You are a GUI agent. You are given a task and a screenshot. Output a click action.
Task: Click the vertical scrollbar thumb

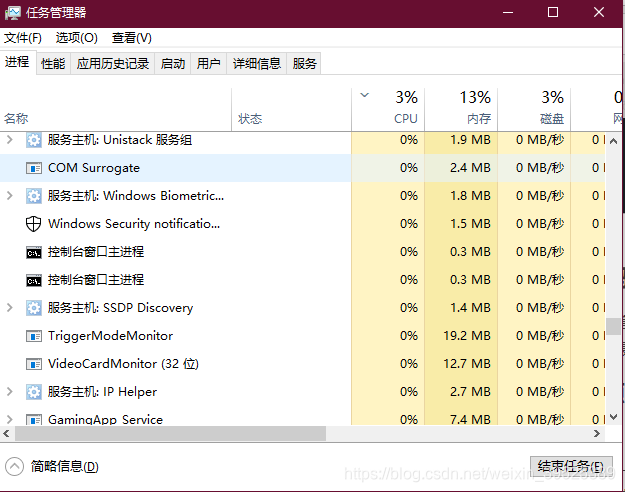(613, 327)
